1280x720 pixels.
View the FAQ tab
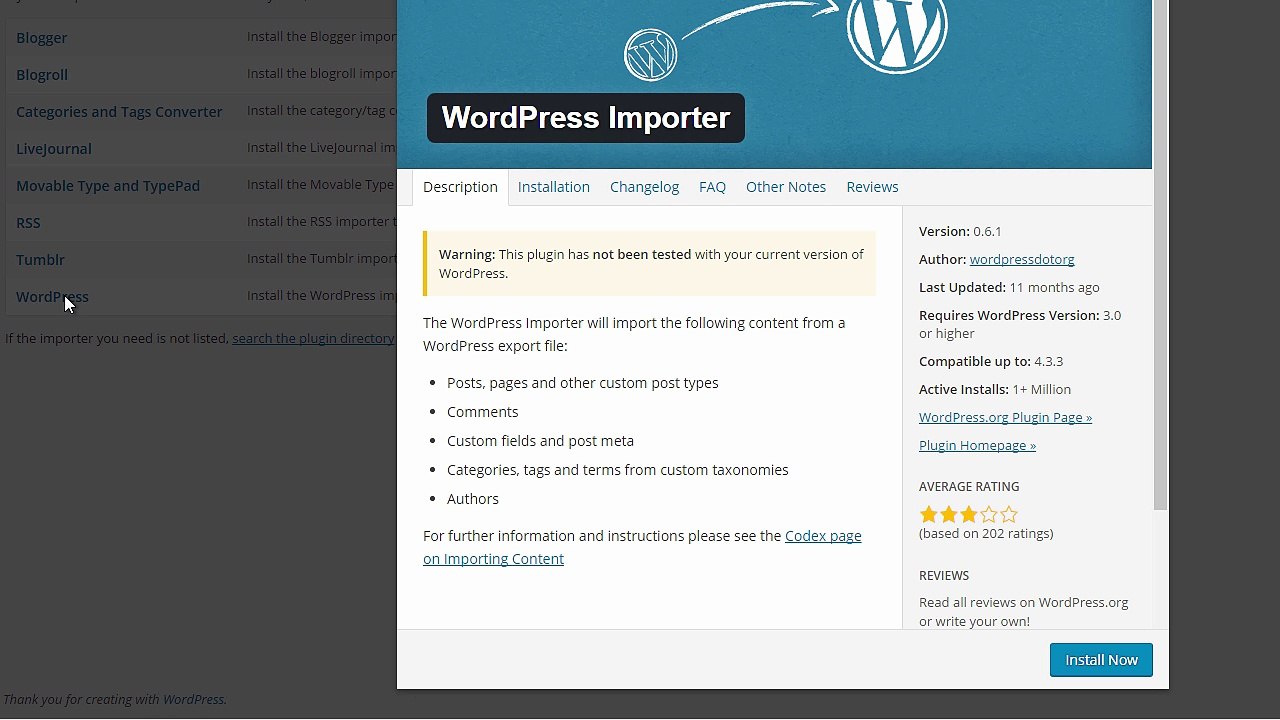[712, 187]
